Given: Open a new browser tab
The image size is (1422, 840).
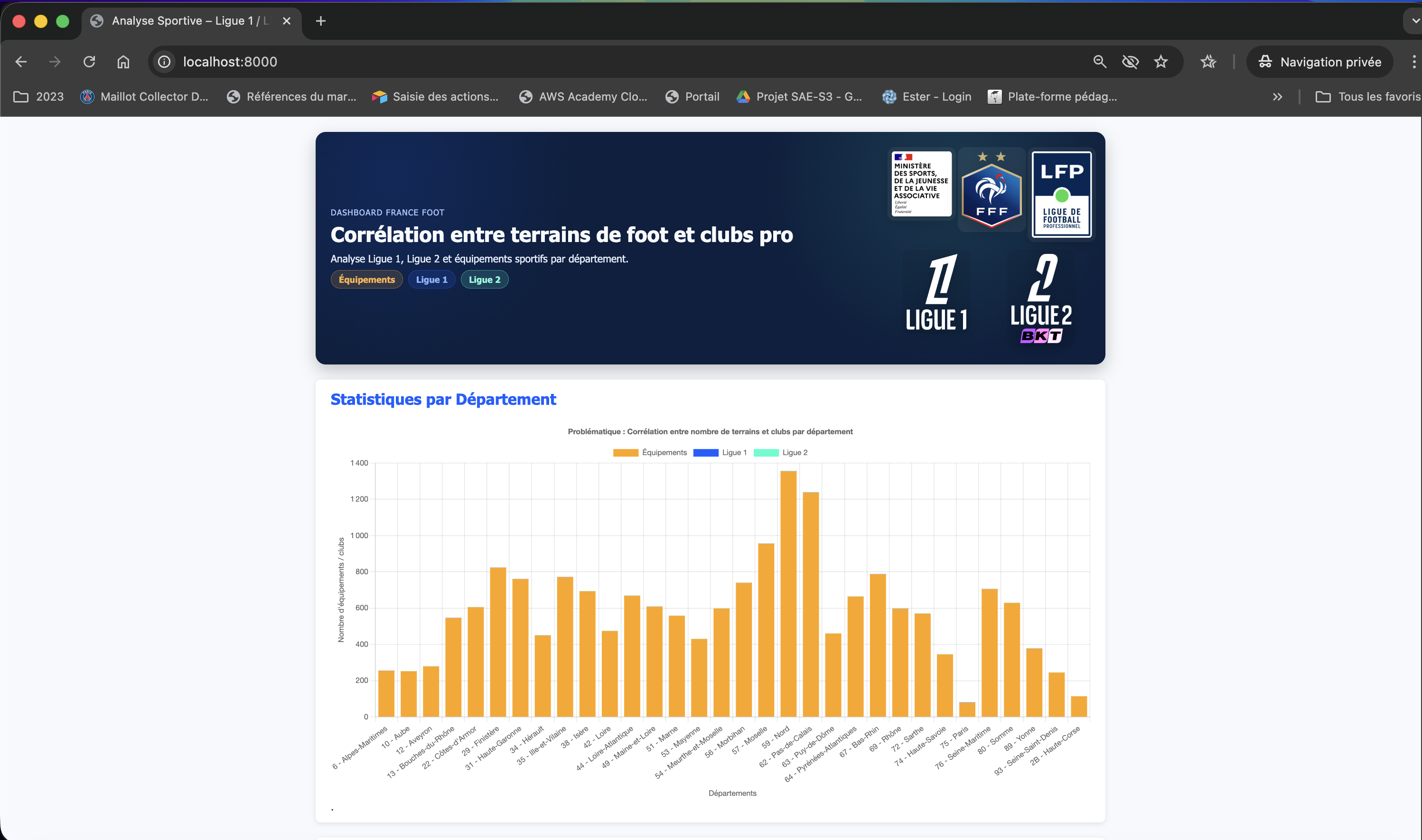Looking at the screenshot, I should (x=320, y=21).
